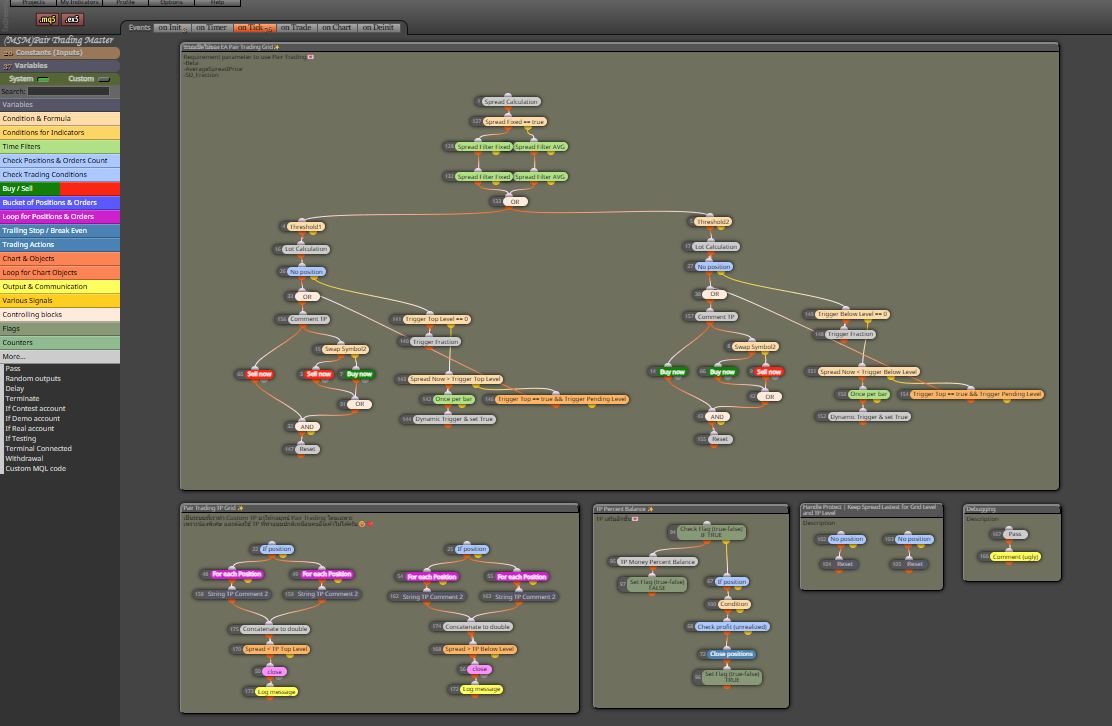1112x726 pixels.
Task: Expand Check Positions & Orders Count category
Action: [x=60, y=161]
